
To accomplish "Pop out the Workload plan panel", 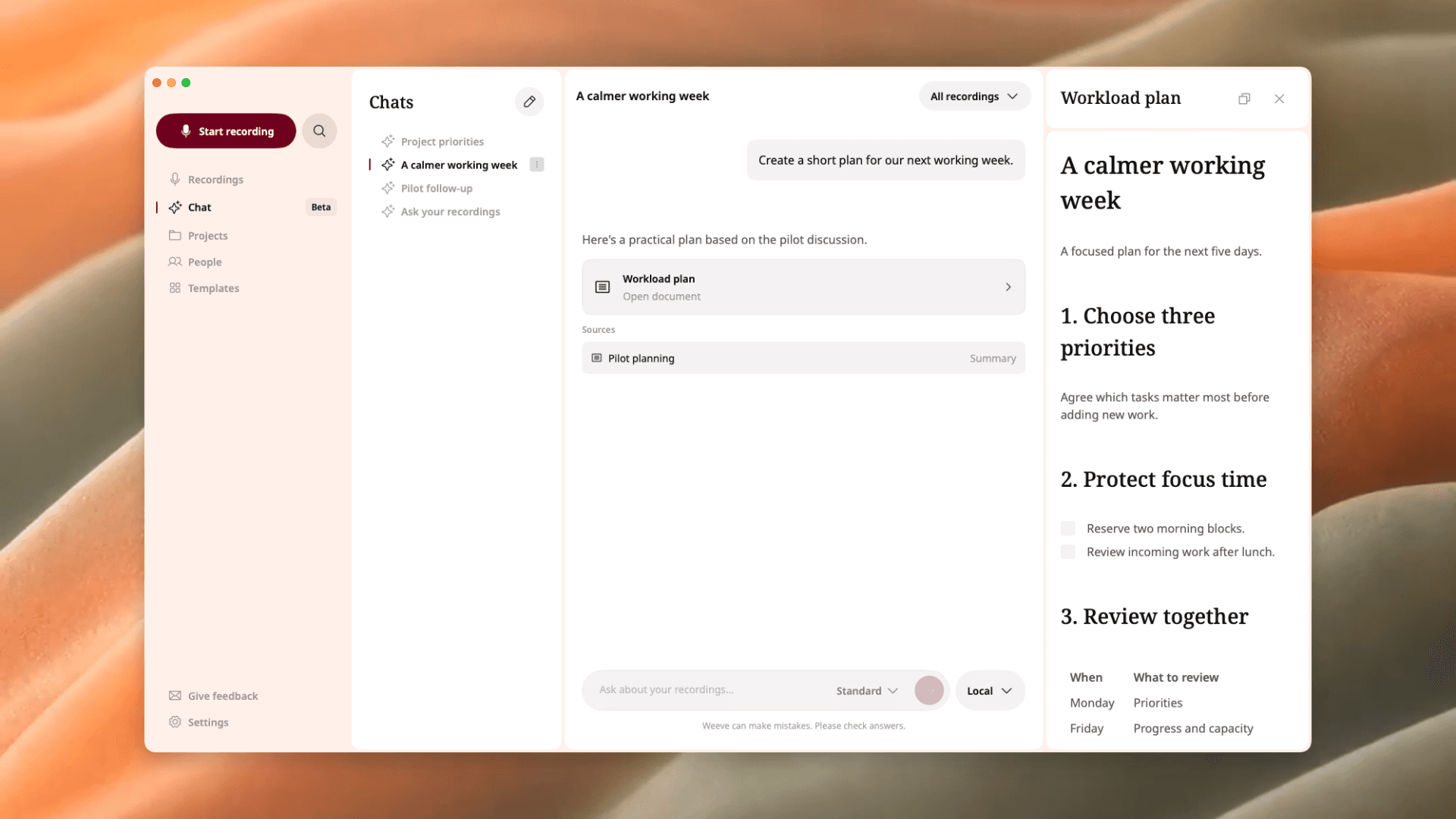I will tap(1244, 99).
